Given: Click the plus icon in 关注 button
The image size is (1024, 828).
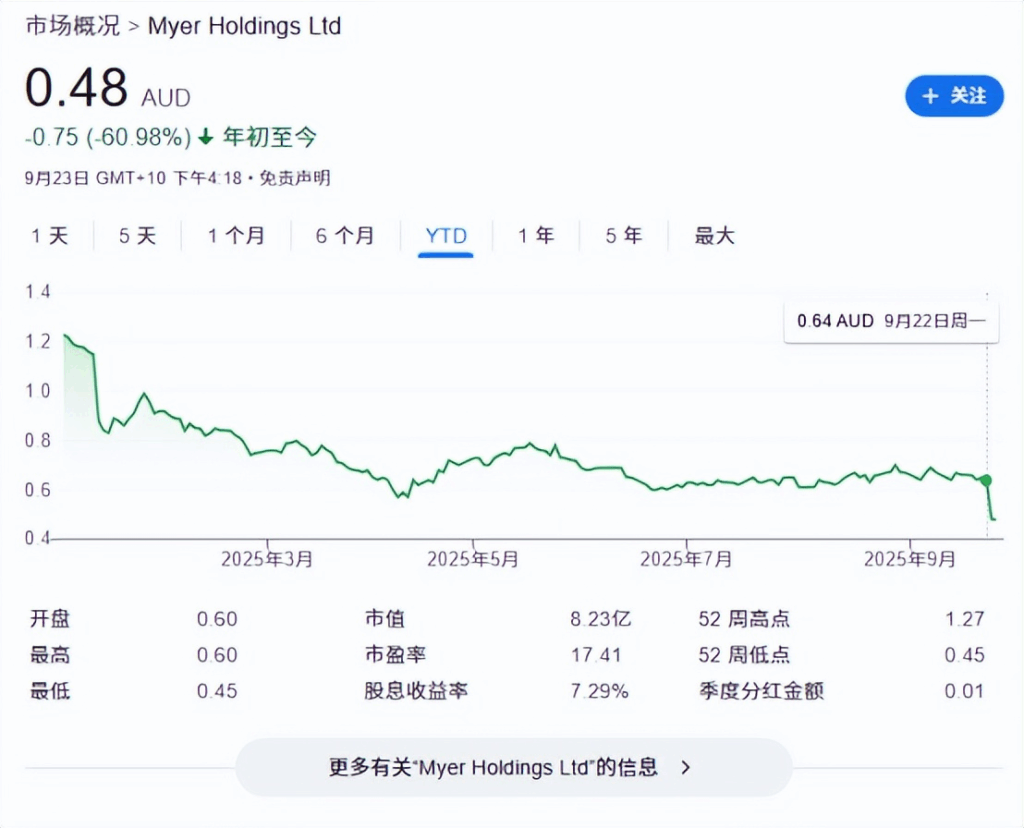Looking at the screenshot, I should pyautogui.click(x=930, y=96).
